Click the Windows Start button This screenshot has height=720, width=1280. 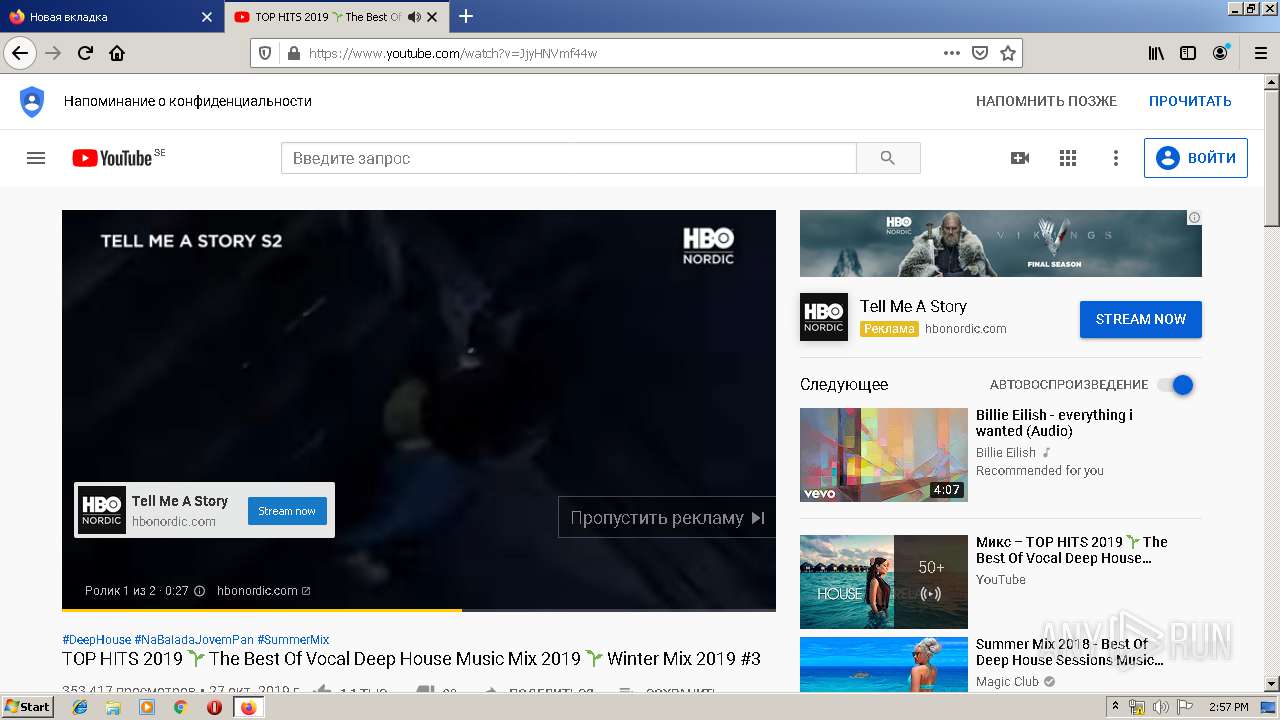28,707
